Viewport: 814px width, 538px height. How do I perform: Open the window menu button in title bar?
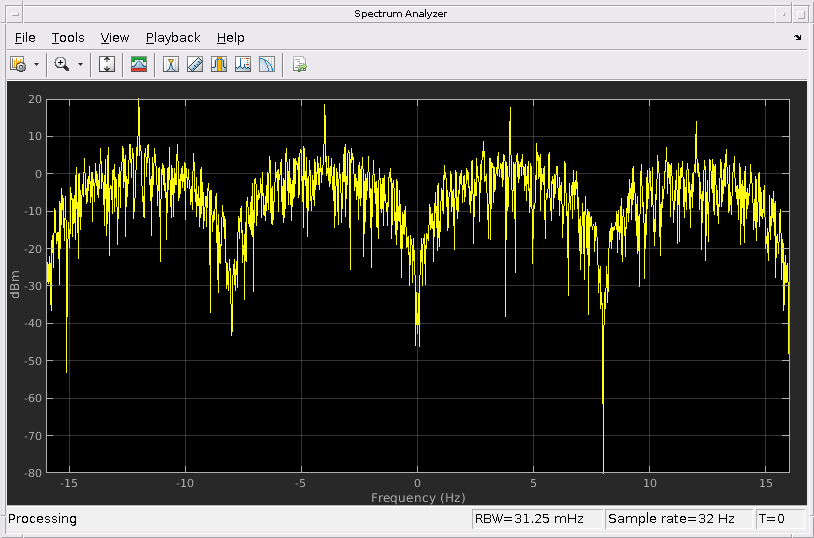(x=15, y=14)
